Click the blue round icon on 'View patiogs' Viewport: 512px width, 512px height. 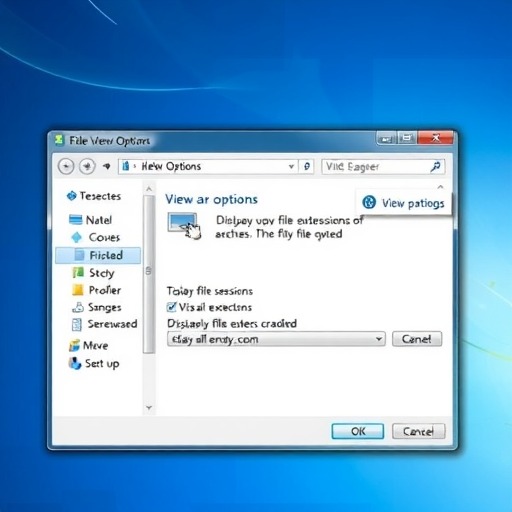coord(369,202)
